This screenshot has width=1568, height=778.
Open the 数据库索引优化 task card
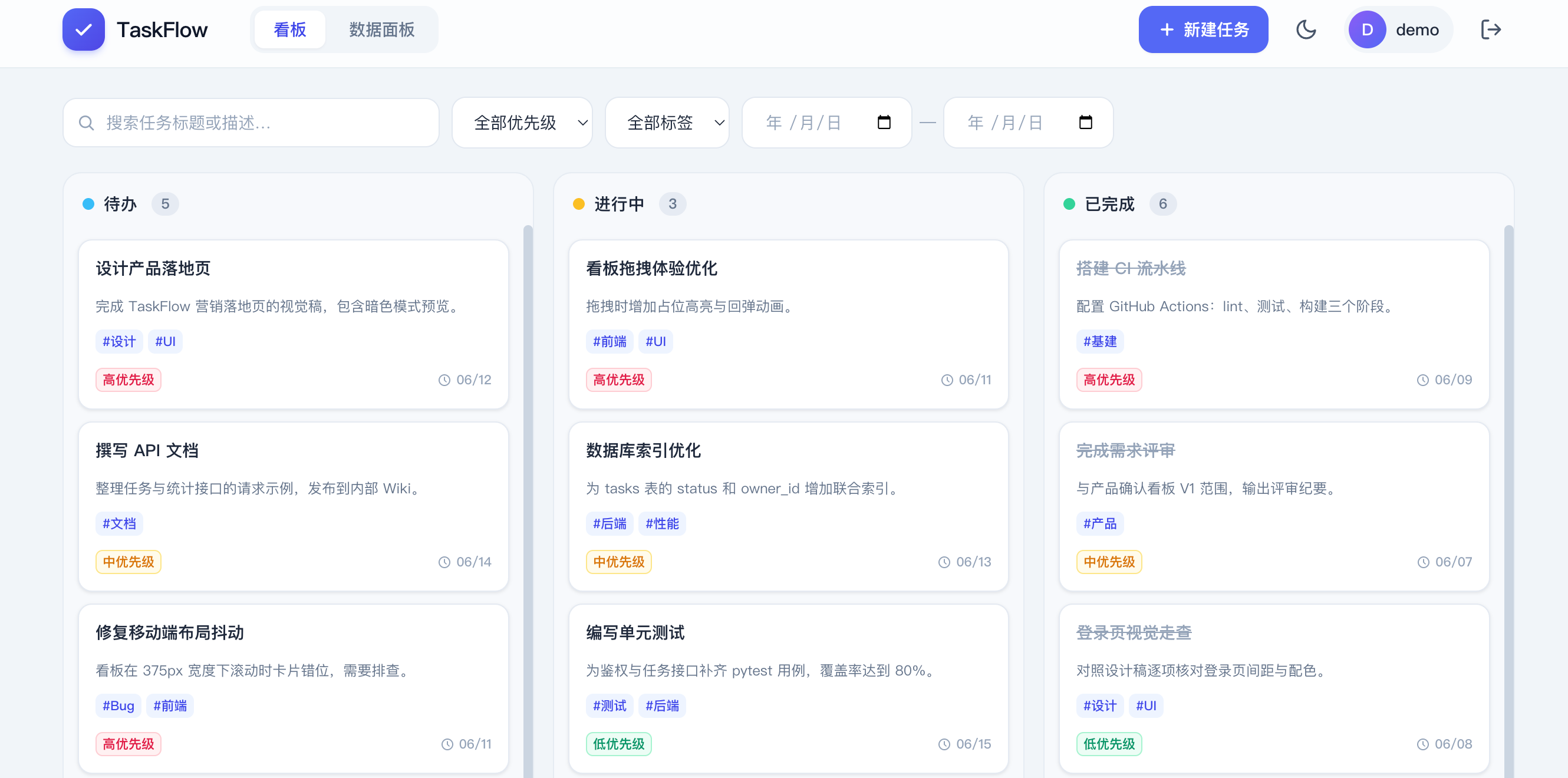[x=788, y=506]
